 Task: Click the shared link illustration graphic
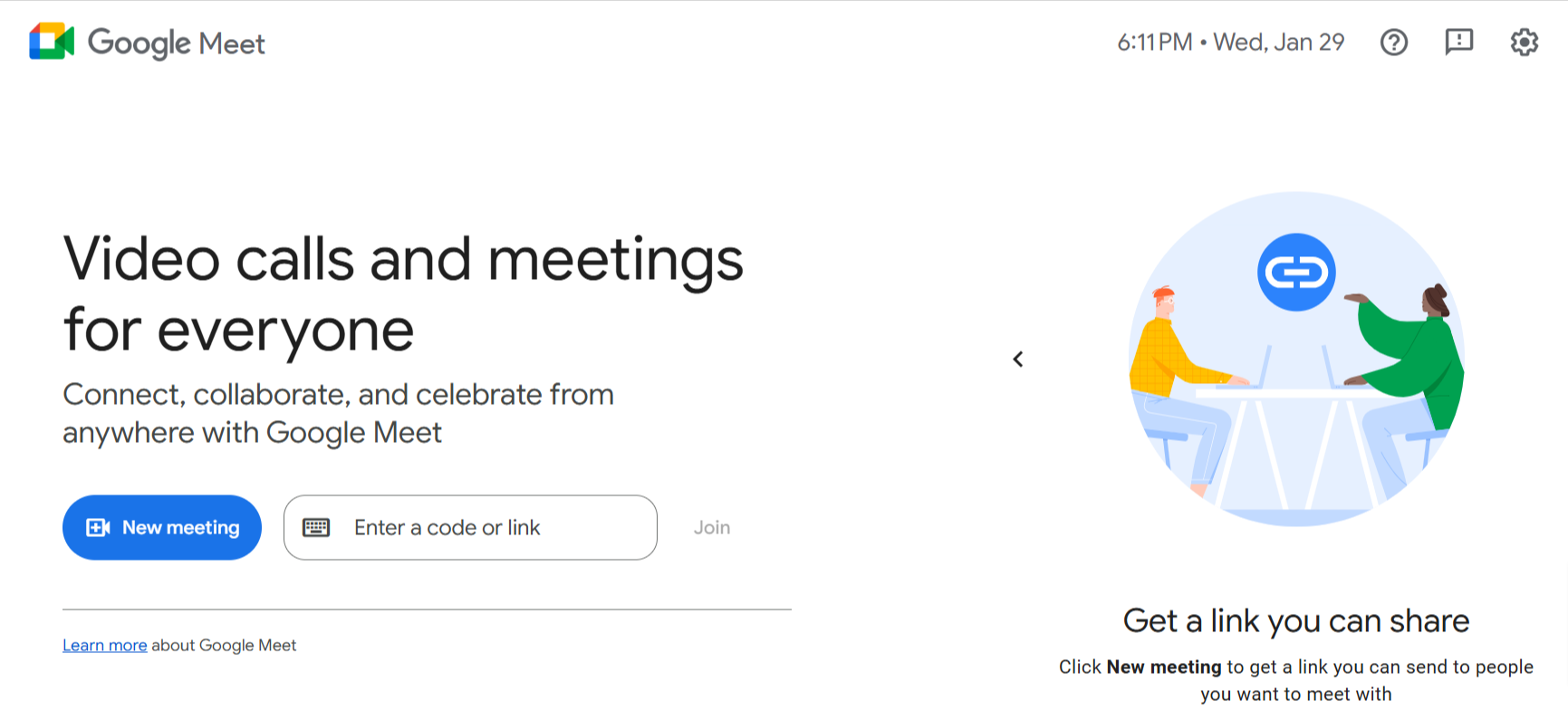[x=1295, y=358]
